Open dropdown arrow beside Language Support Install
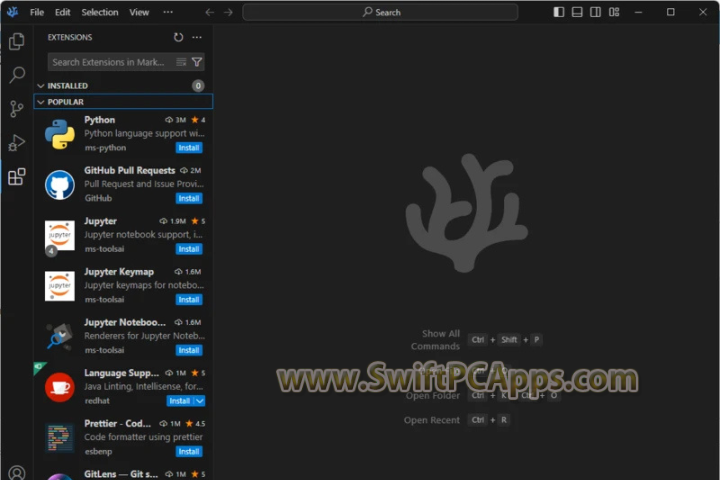 pyautogui.click(x=200, y=401)
